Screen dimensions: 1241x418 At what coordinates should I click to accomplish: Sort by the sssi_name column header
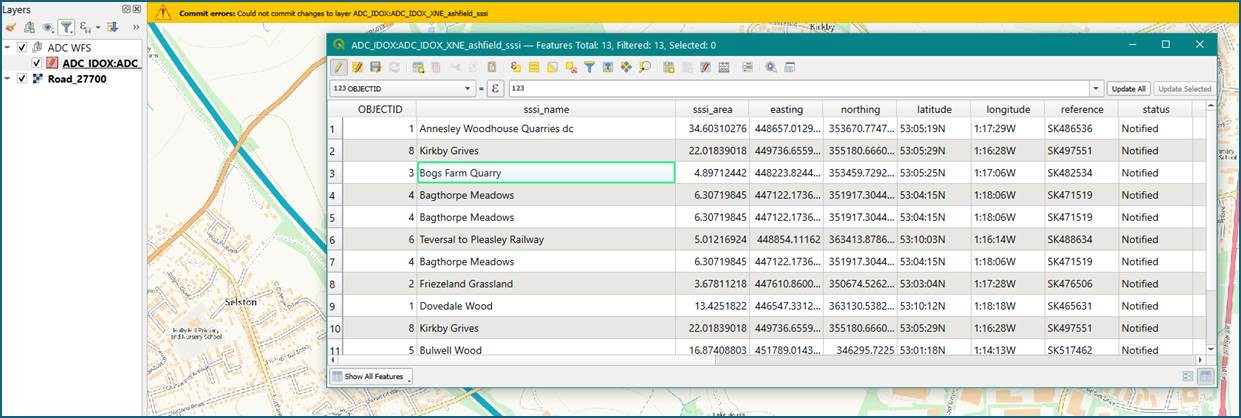click(x=546, y=109)
